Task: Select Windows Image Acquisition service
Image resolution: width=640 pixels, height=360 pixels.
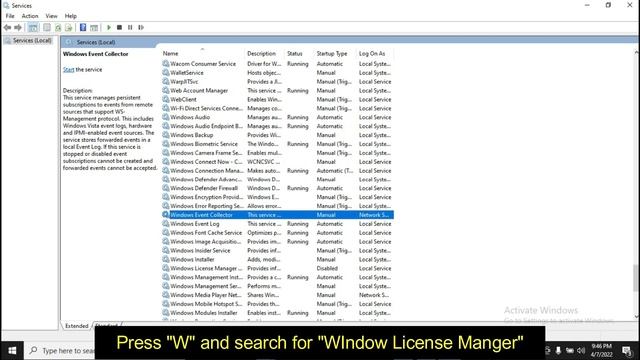Action: 278,242
